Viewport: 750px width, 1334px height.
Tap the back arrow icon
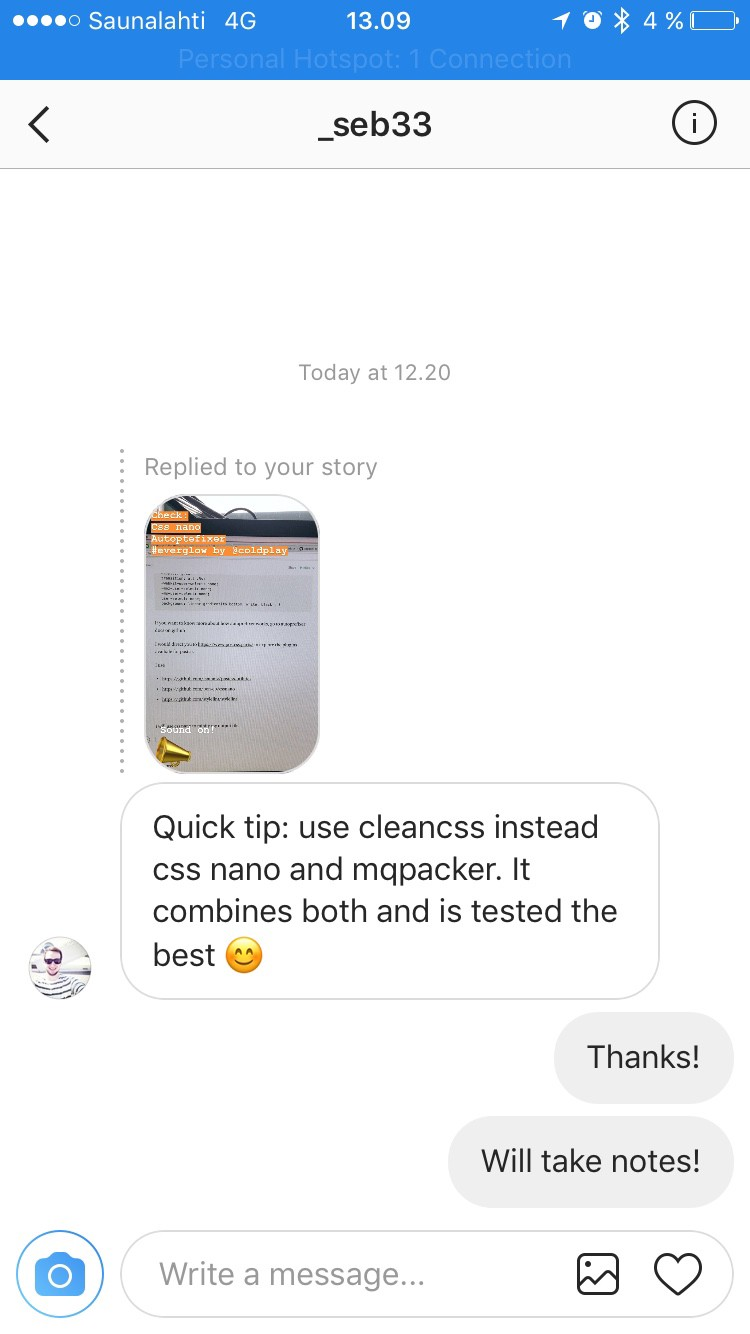coord(39,125)
